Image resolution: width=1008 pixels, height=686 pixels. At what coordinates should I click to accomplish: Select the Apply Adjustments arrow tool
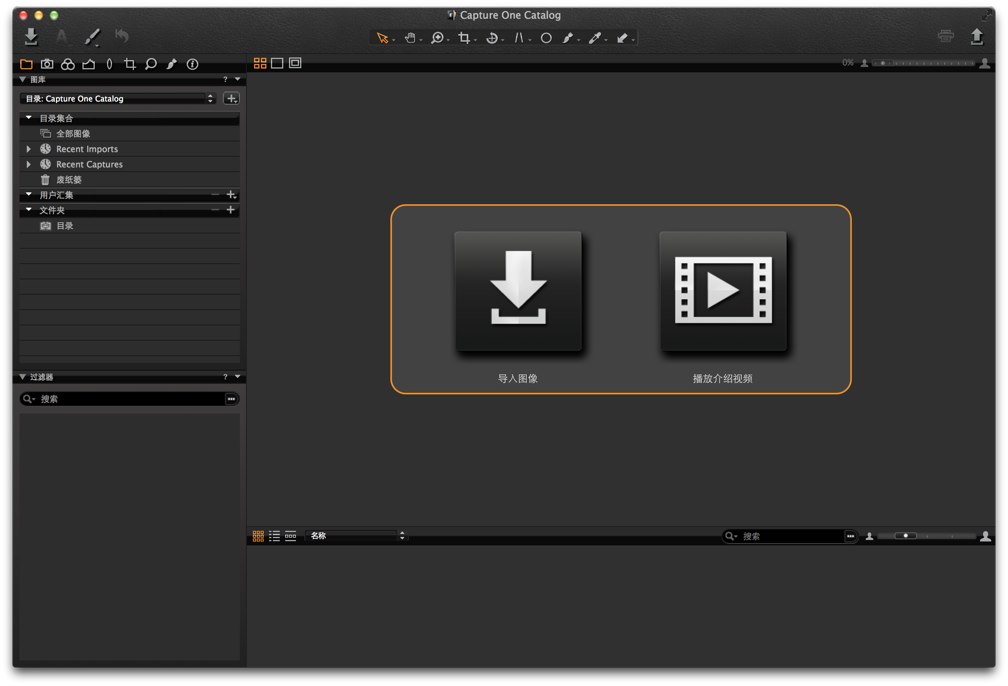click(622, 39)
